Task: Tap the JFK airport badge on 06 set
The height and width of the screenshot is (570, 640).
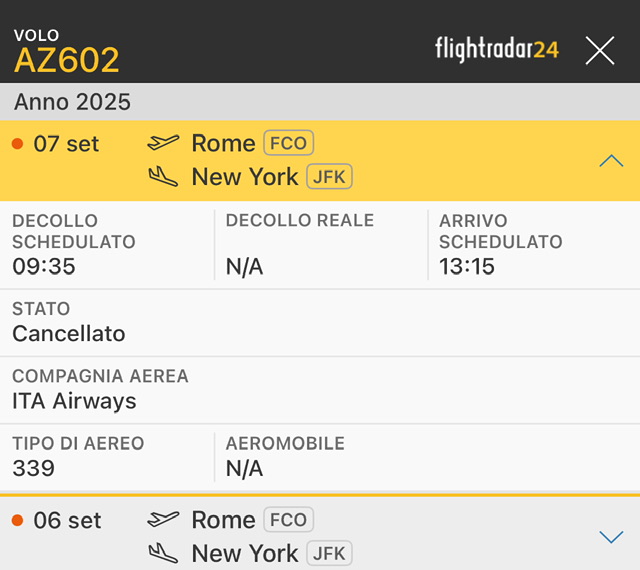Action: [x=329, y=553]
